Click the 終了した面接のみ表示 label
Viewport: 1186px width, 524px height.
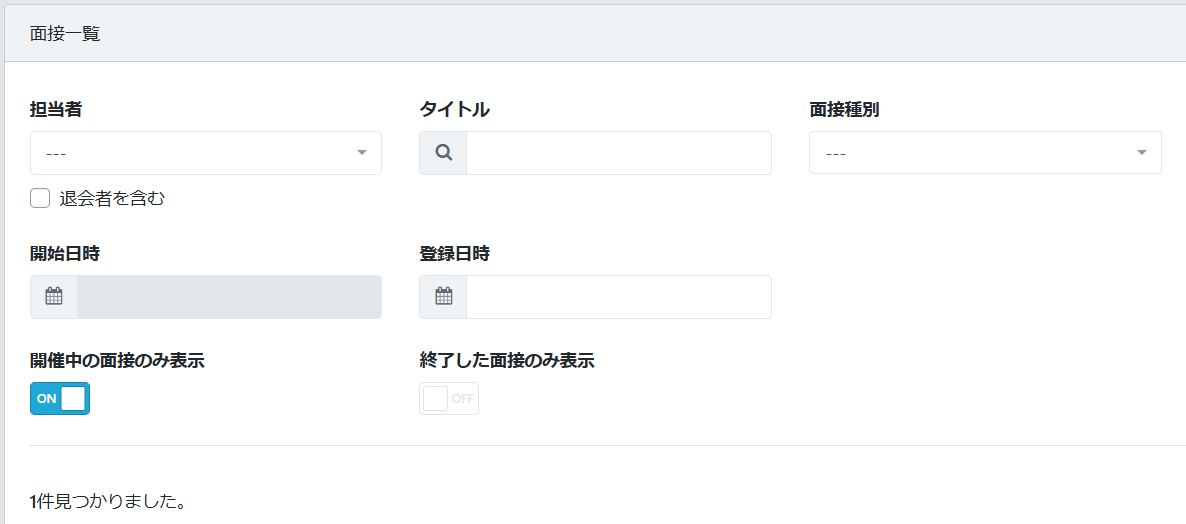(507, 360)
